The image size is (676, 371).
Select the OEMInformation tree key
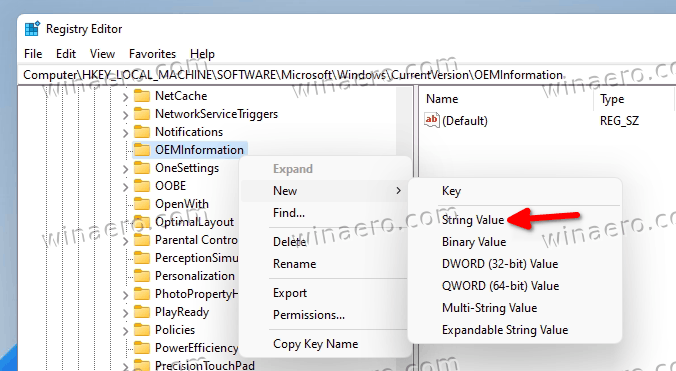[199, 150]
